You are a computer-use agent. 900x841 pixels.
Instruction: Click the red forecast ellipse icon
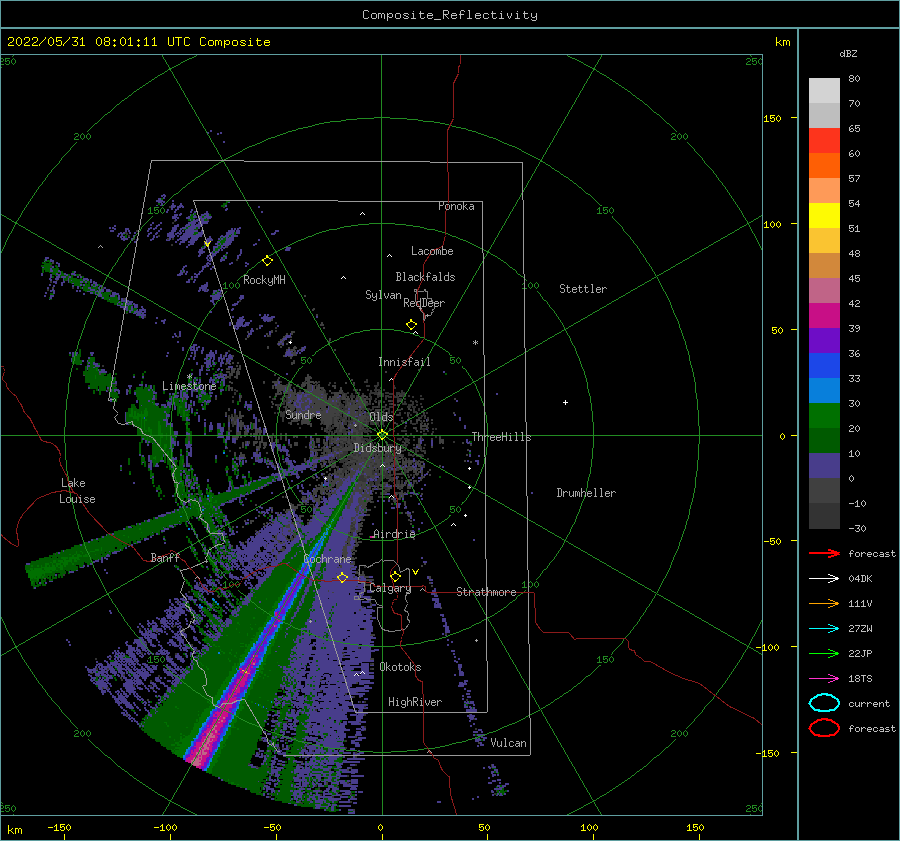pyautogui.click(x=824, y=728)
